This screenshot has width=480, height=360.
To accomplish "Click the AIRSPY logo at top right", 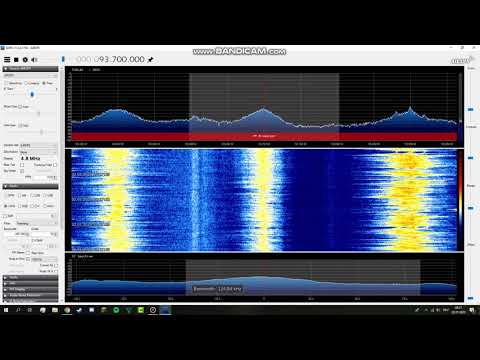I will click(x=462, y=60).
